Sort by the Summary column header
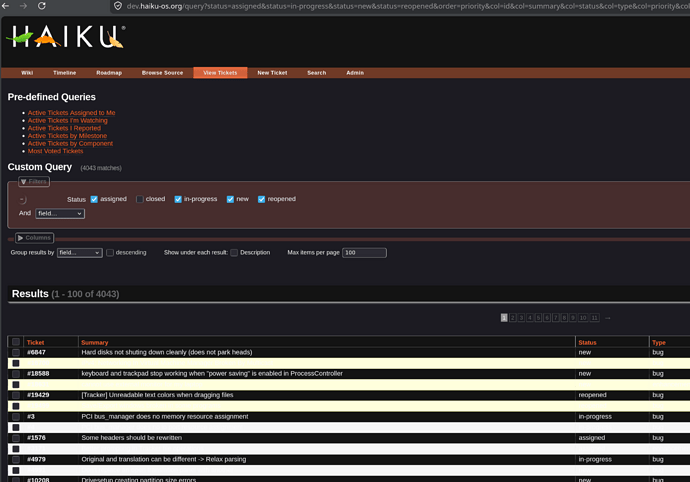Screen dimensions: 690x482 pyautogui.click(x=95, y=342)
